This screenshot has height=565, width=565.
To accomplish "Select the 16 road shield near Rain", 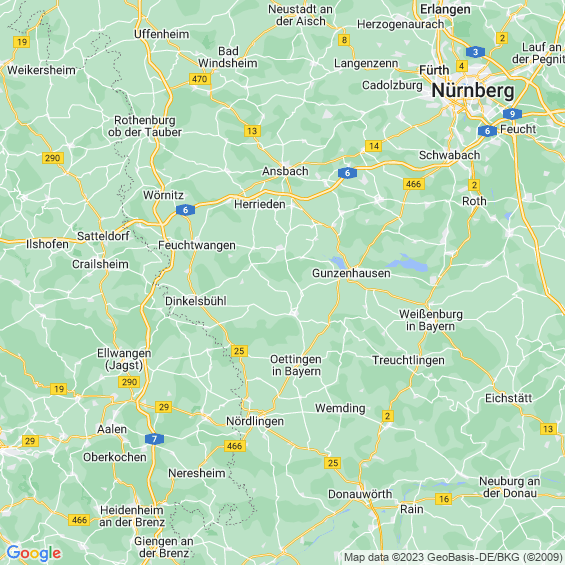I will pyautogui.click(x=444, y=499).
